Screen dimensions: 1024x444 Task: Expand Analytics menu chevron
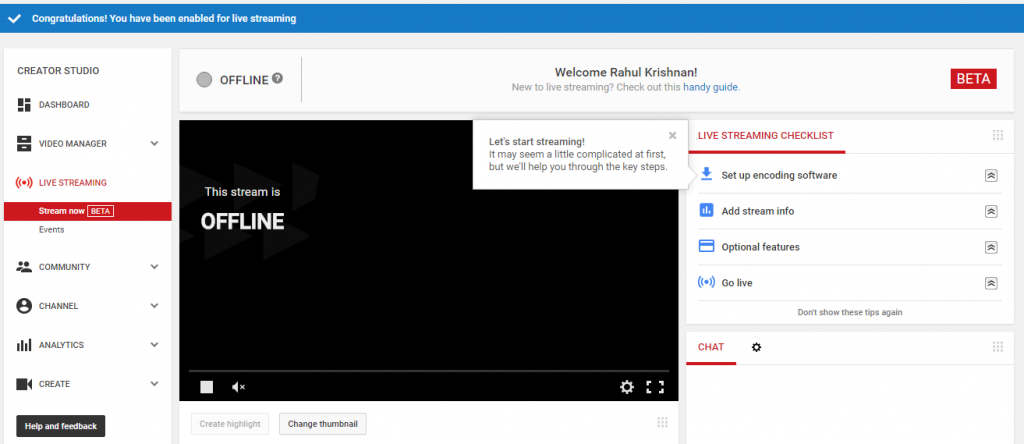pos(155,345)
